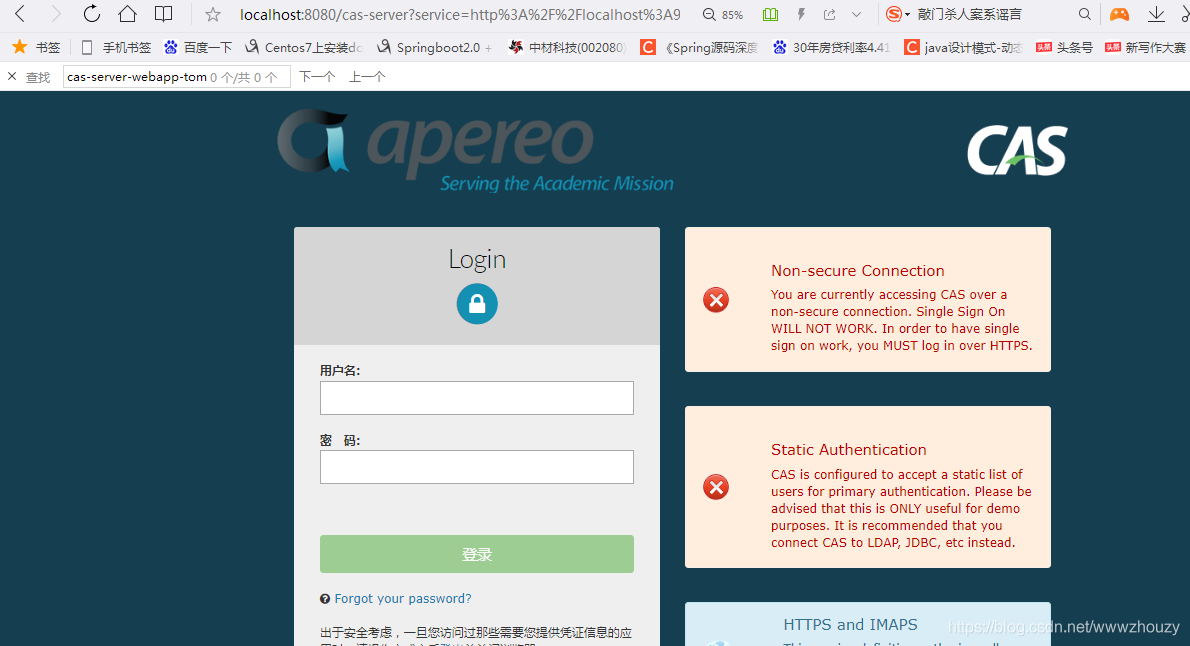The image size is (1190, 646).
Task: Reload the page with the refresh icon
Action: tap(91, 14)
